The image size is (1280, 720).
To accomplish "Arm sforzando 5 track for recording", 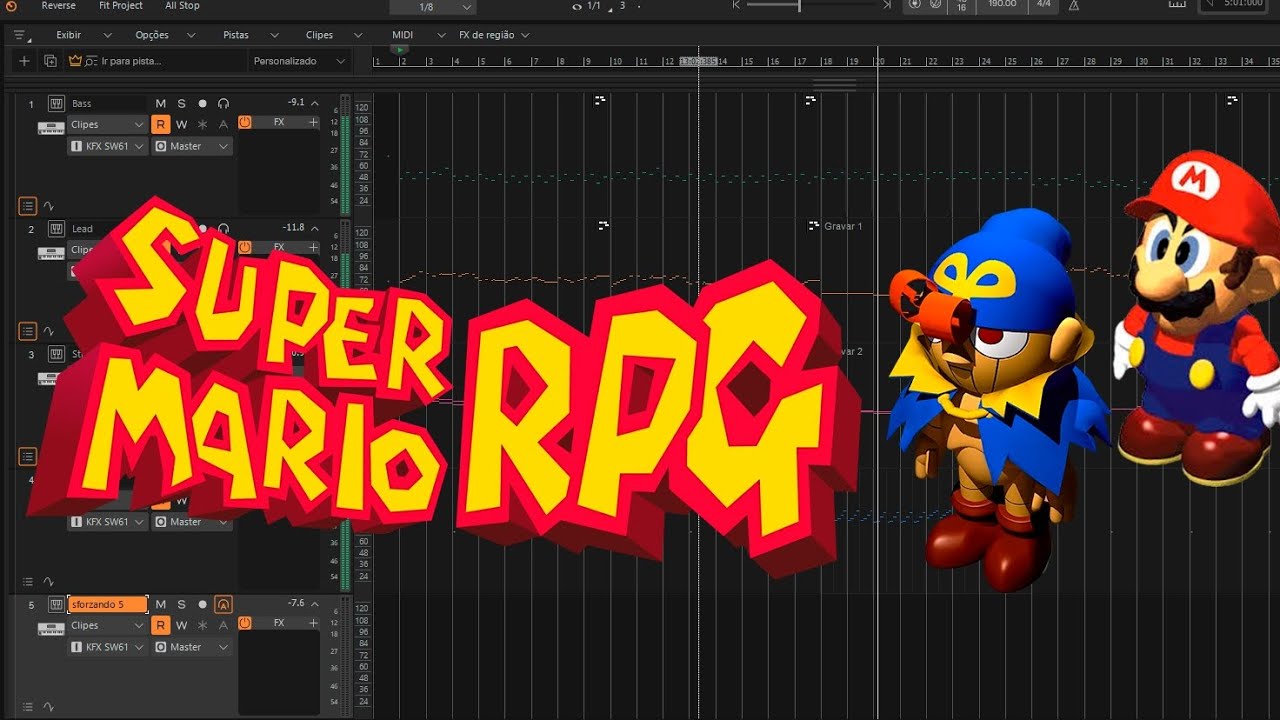I will point(202,604).
